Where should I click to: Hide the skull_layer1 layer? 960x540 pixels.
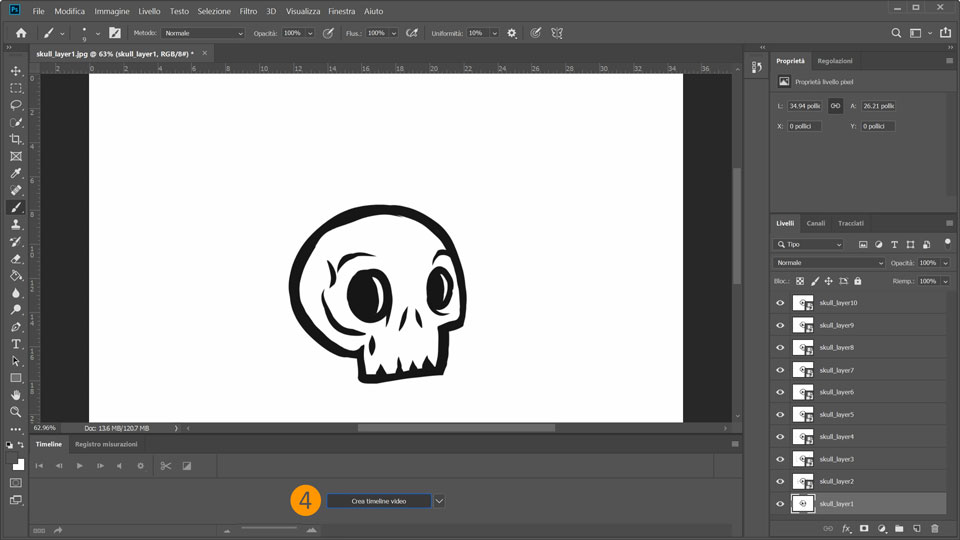780,504
